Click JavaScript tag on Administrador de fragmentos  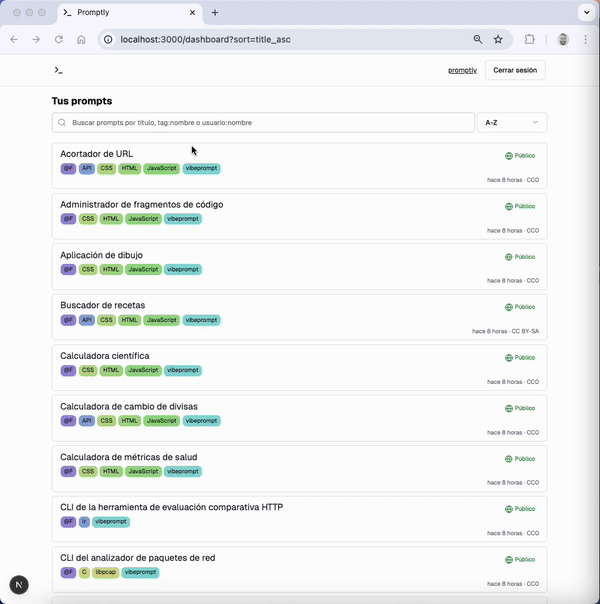point(143,219)
